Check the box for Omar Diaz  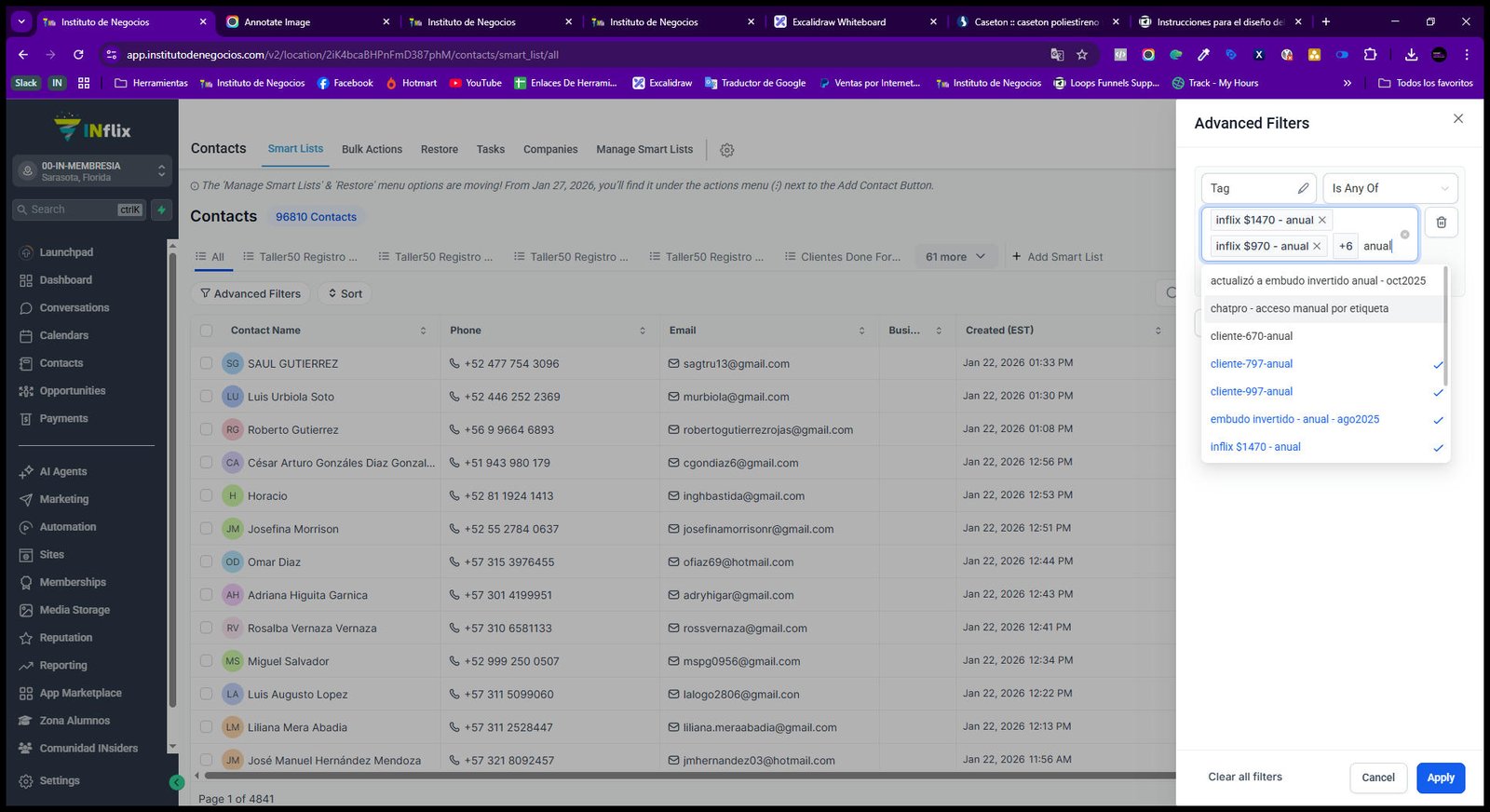coord(206,562)
